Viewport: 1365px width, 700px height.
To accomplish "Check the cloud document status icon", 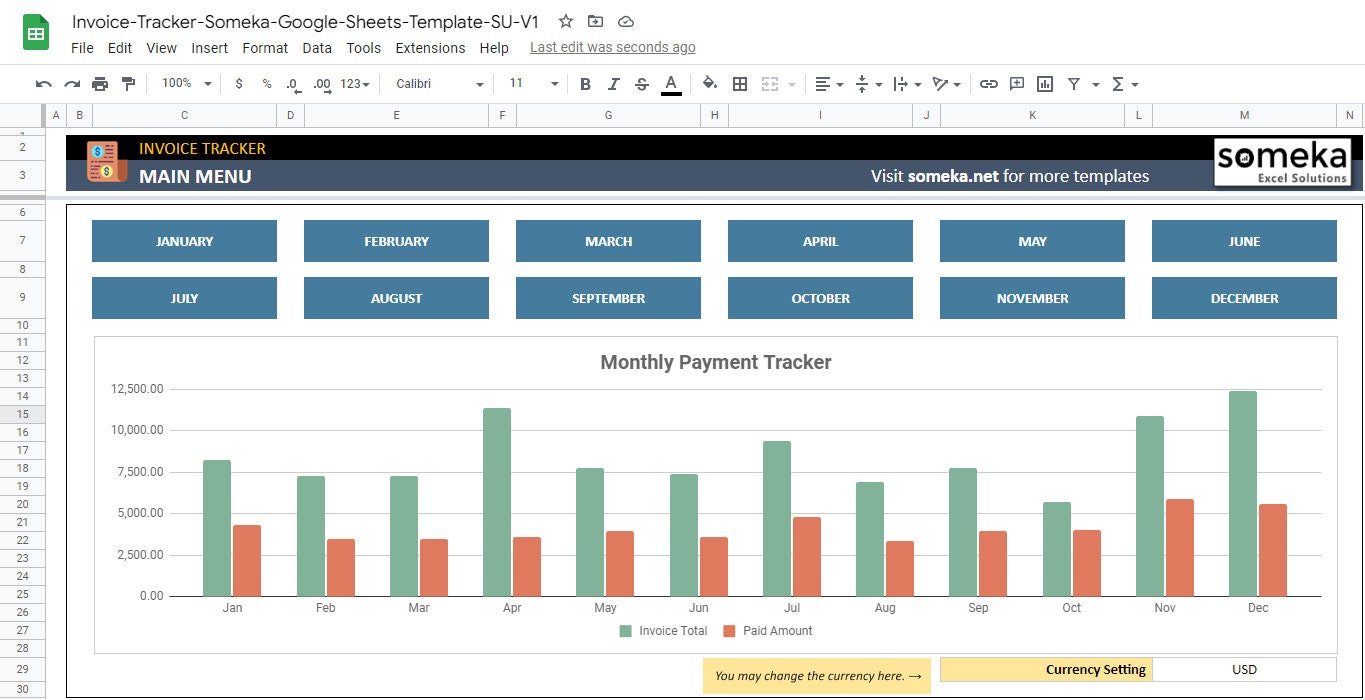I will coord(626,21).
